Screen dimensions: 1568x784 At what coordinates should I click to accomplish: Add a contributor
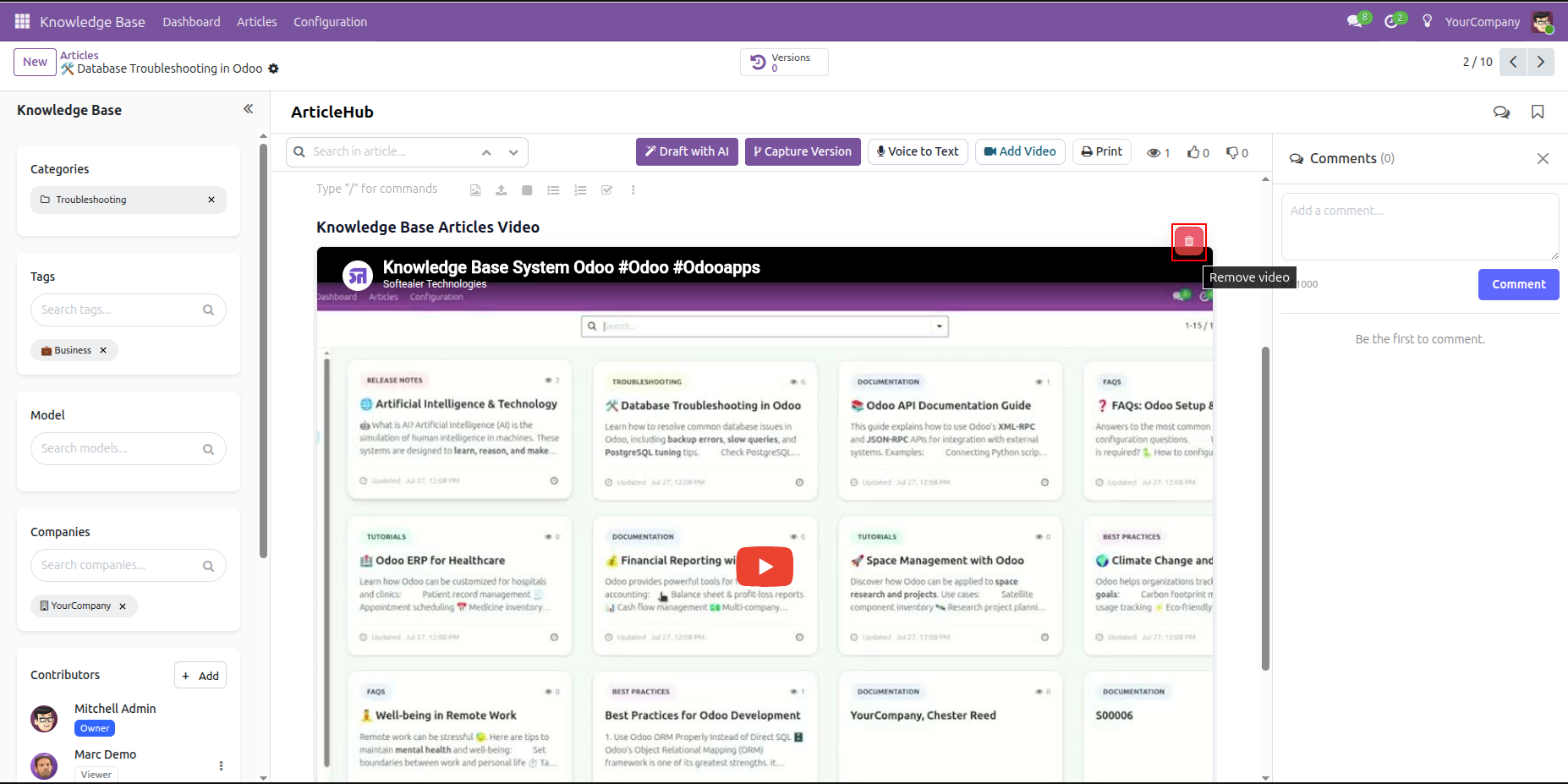coord(200,676)
